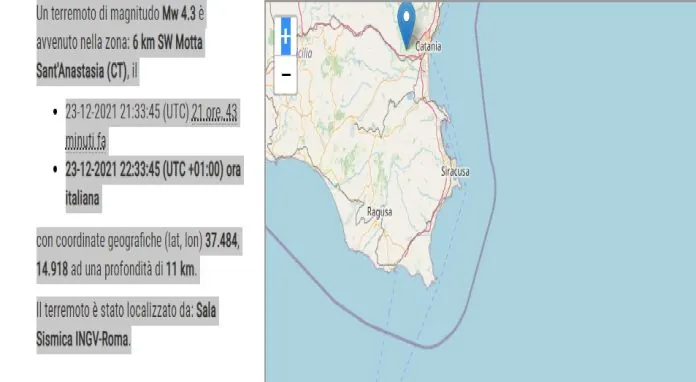Viewport: 696px width, 382px height.
Task: Click 'con coordinate geografiche (lat, lon)' text
Action: (x=119, y=241)
